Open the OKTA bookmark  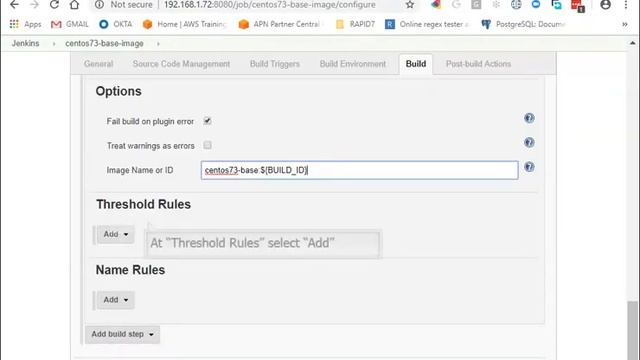[x=116, y=24]
